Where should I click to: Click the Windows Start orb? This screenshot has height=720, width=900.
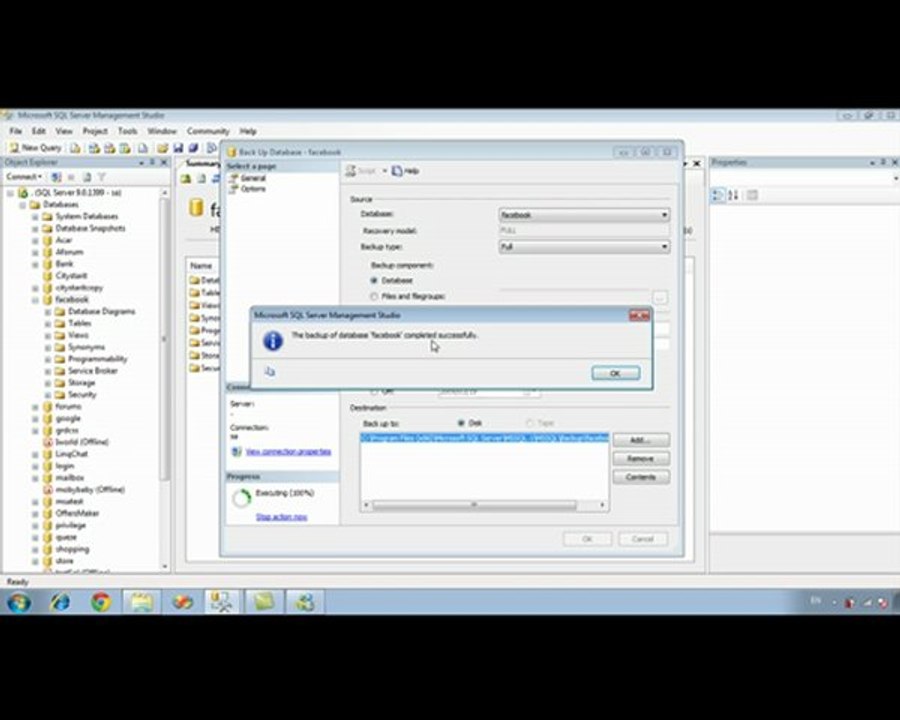(19, 602)
